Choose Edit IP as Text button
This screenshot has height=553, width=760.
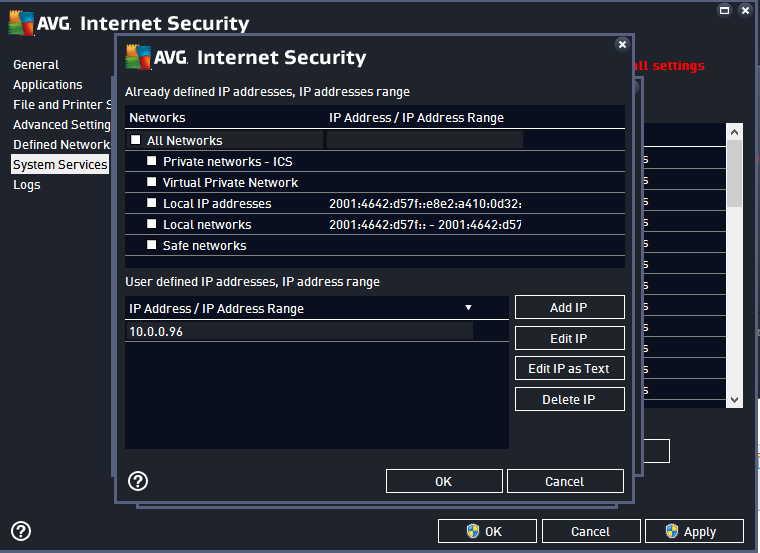(570, 368)
